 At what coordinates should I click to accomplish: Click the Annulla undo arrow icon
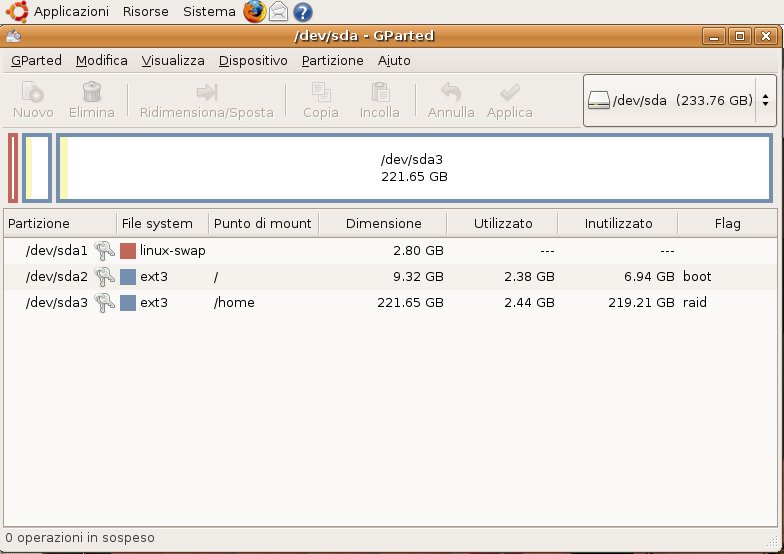pyautogui.click(x=451, y=92)
